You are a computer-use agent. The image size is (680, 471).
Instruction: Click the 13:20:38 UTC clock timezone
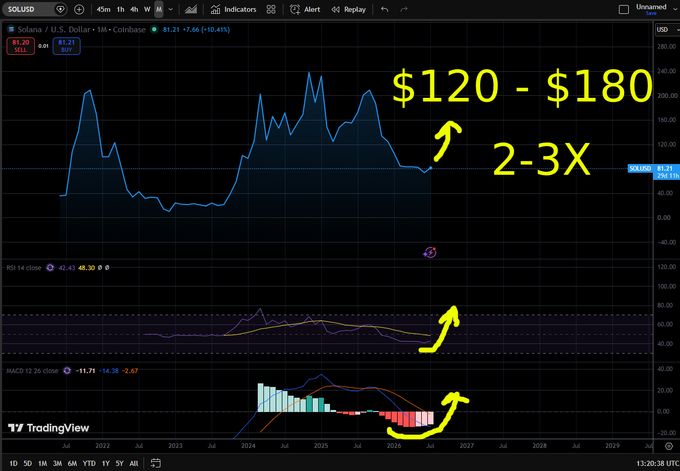pyautogui.click(x=658, y=463)
